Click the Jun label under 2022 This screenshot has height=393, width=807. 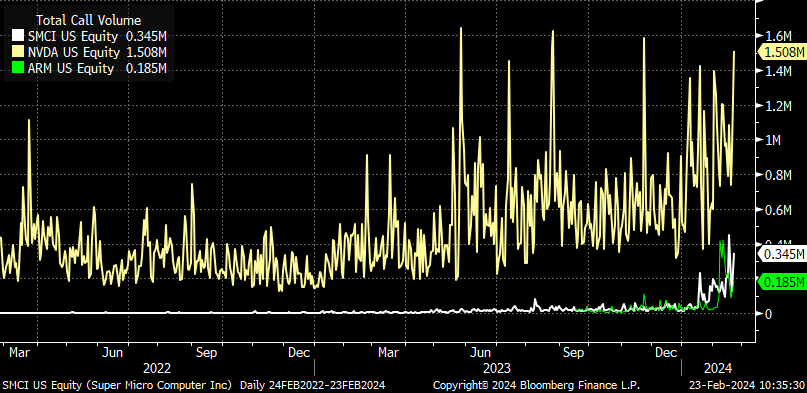pyautogui.click(x=113, y=353)
